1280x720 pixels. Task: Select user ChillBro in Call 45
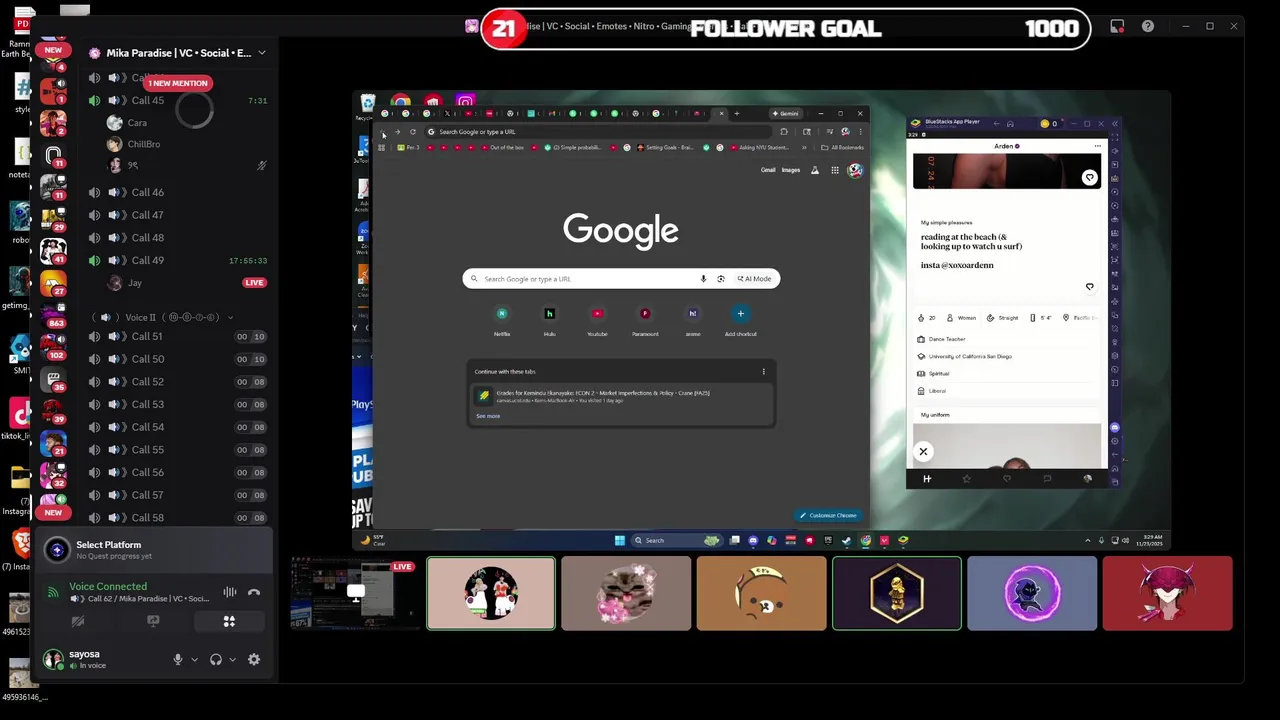(x=143, y=144)
